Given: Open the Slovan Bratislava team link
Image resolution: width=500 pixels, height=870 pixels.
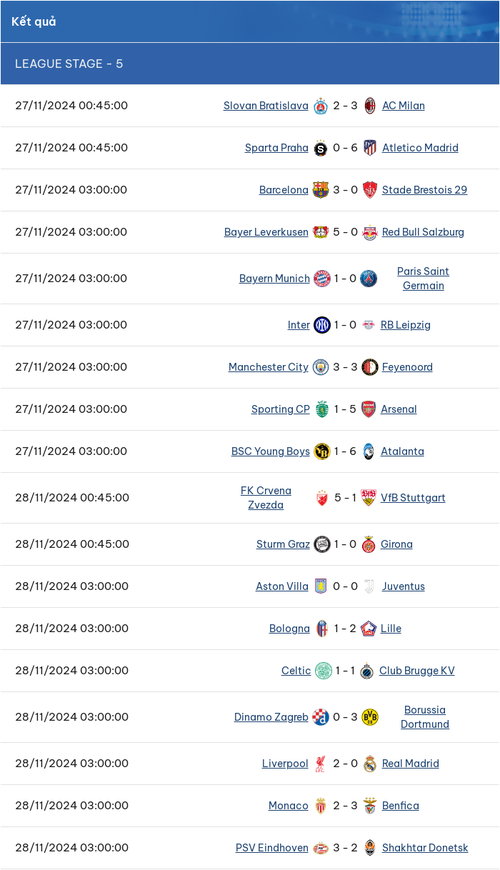Looking at the screenshot, I should point(266,105).
